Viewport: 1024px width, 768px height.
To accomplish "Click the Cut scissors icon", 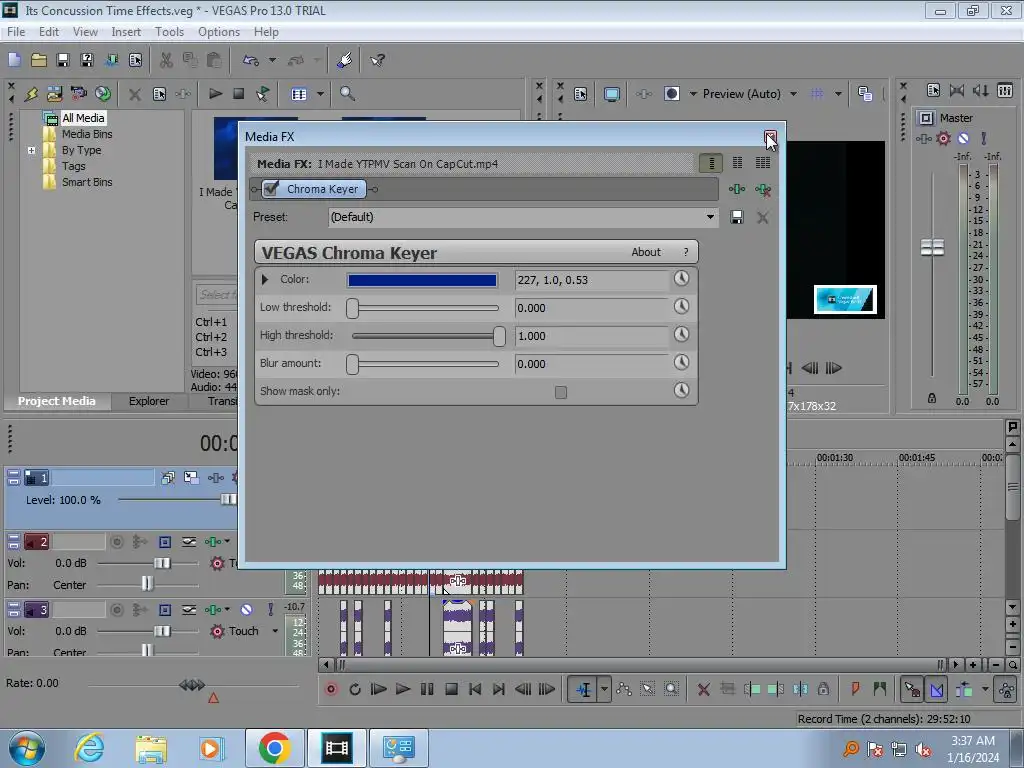I will click(x=166, y=61).
